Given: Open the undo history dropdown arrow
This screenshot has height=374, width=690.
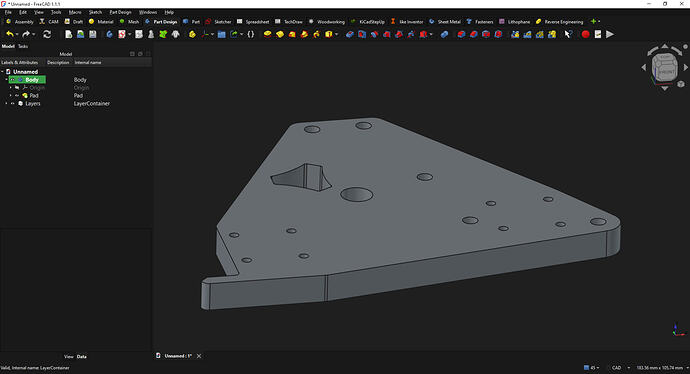Looking at the screenshot, I should click(x=17, y=34).
